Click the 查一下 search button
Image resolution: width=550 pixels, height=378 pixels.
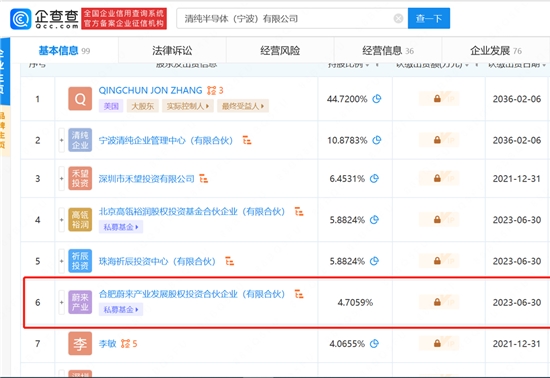(429, 18)
